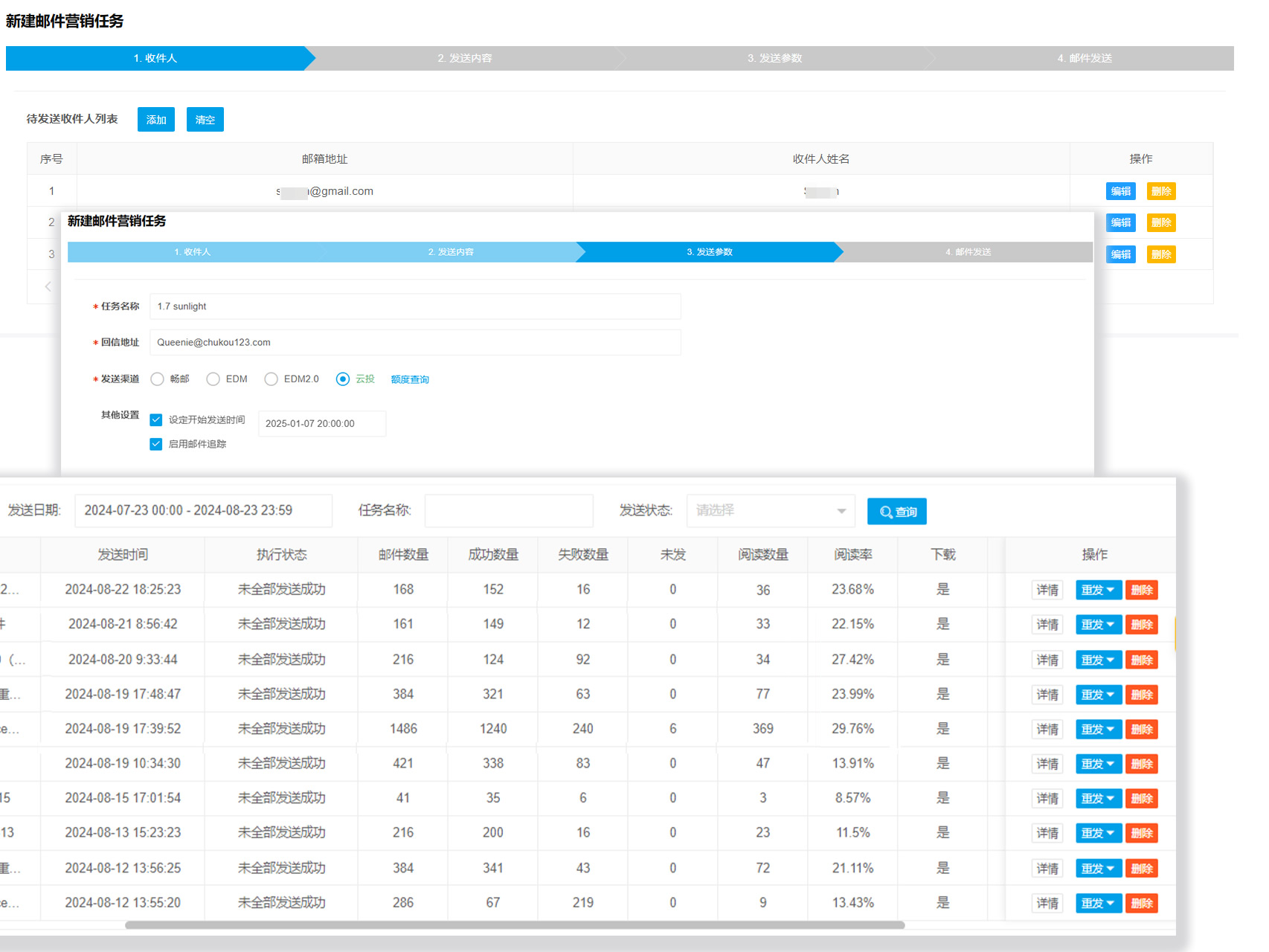Expand 重发 dropdown for 2024-08-12 13:56:25 task
Image resolution: width=1269 pixels, height=952 pixels.
tap(1098, 869)
